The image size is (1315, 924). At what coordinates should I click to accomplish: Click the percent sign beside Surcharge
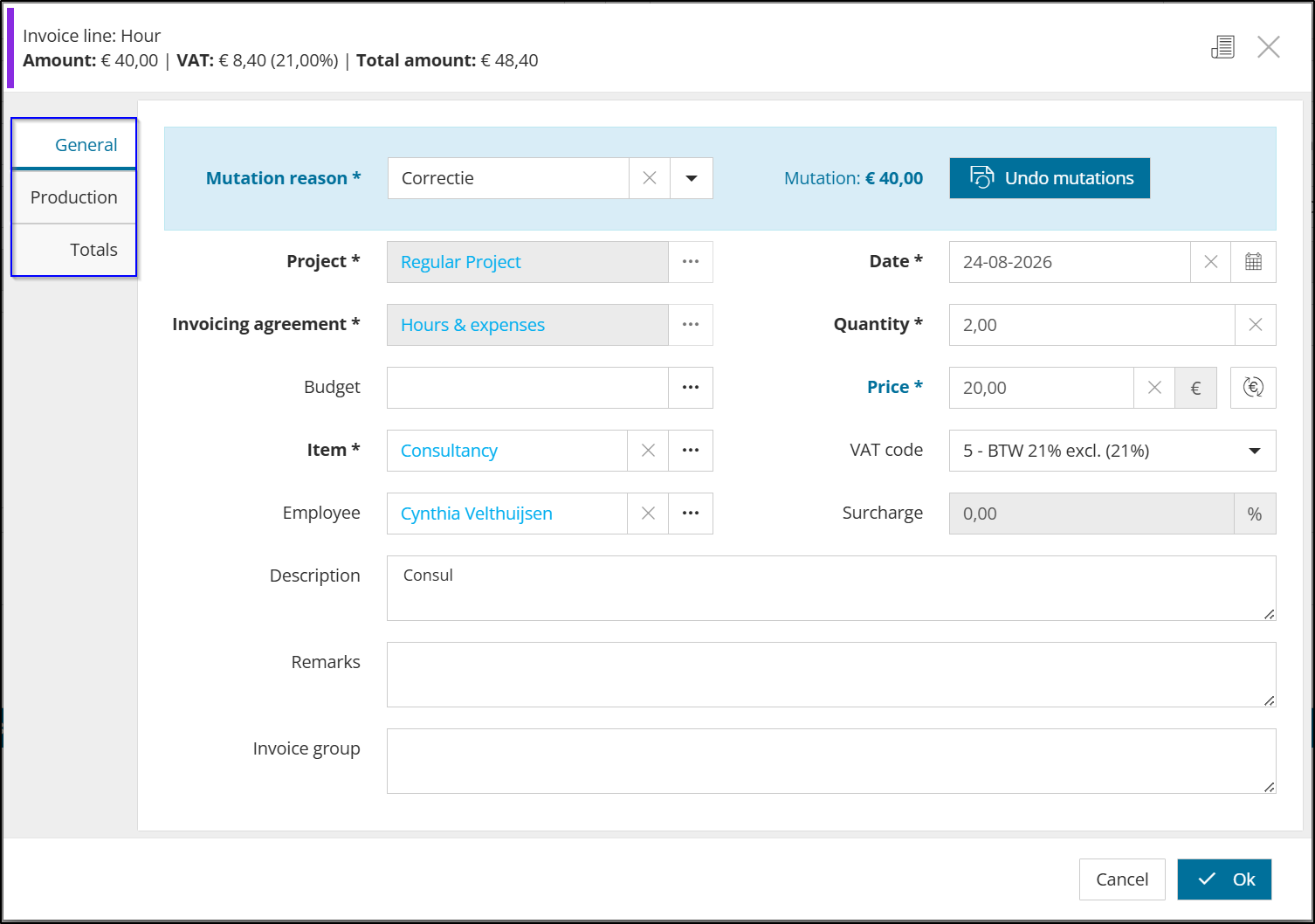(1255, 514)
